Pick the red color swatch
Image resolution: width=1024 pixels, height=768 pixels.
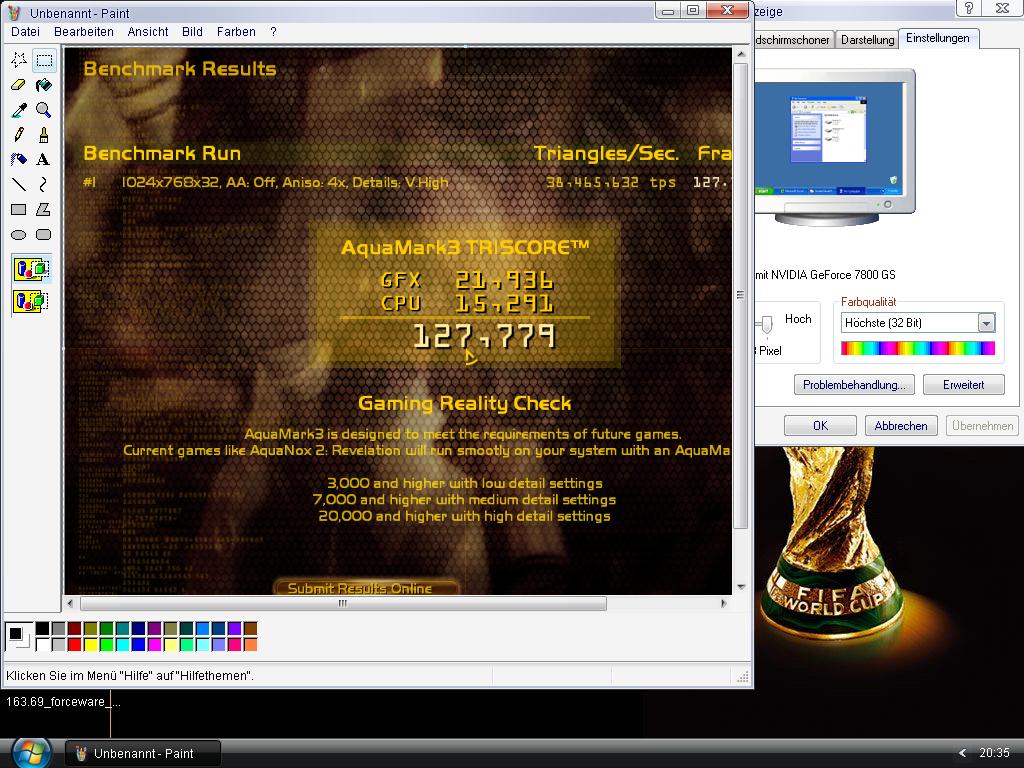click(x=74, y=645)
